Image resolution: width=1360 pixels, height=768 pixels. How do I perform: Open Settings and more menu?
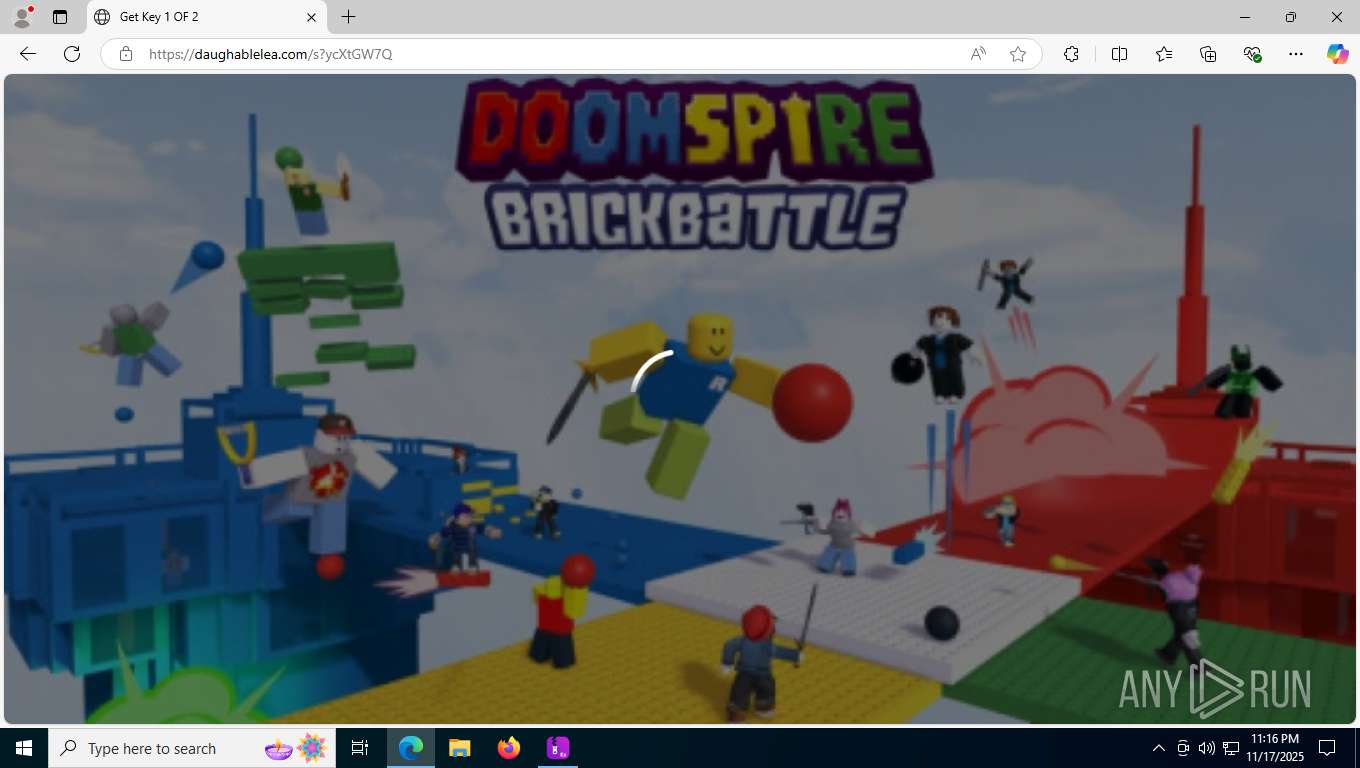click(x=1296, y=54)
